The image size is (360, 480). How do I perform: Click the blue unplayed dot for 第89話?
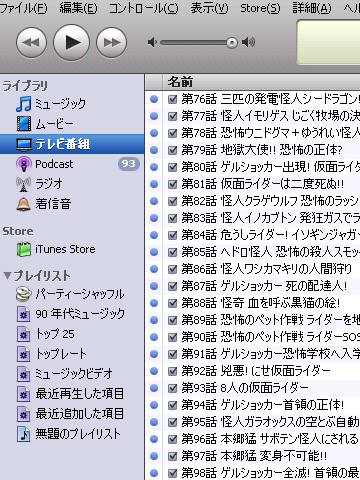click(x=154, y=320)
